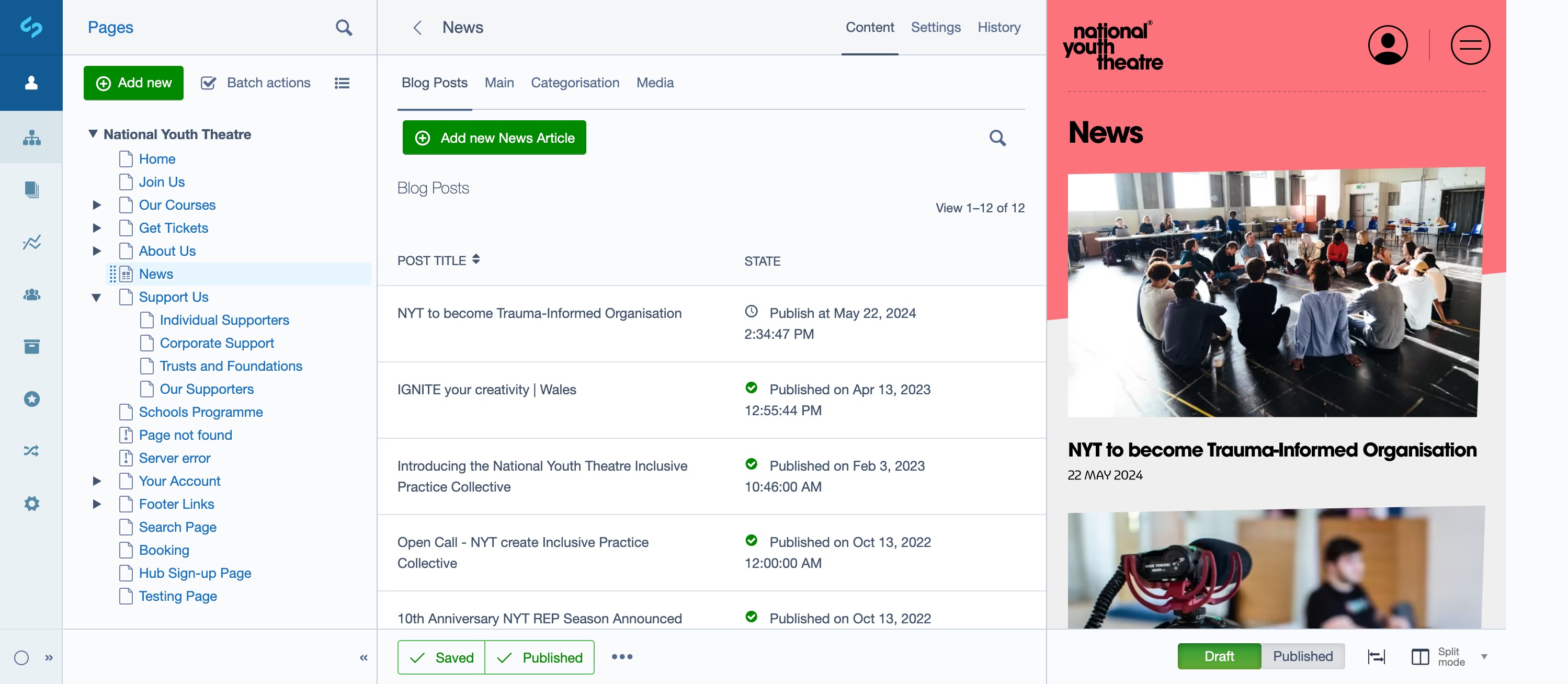Expand the Our Courses tree node

(97, 205)
